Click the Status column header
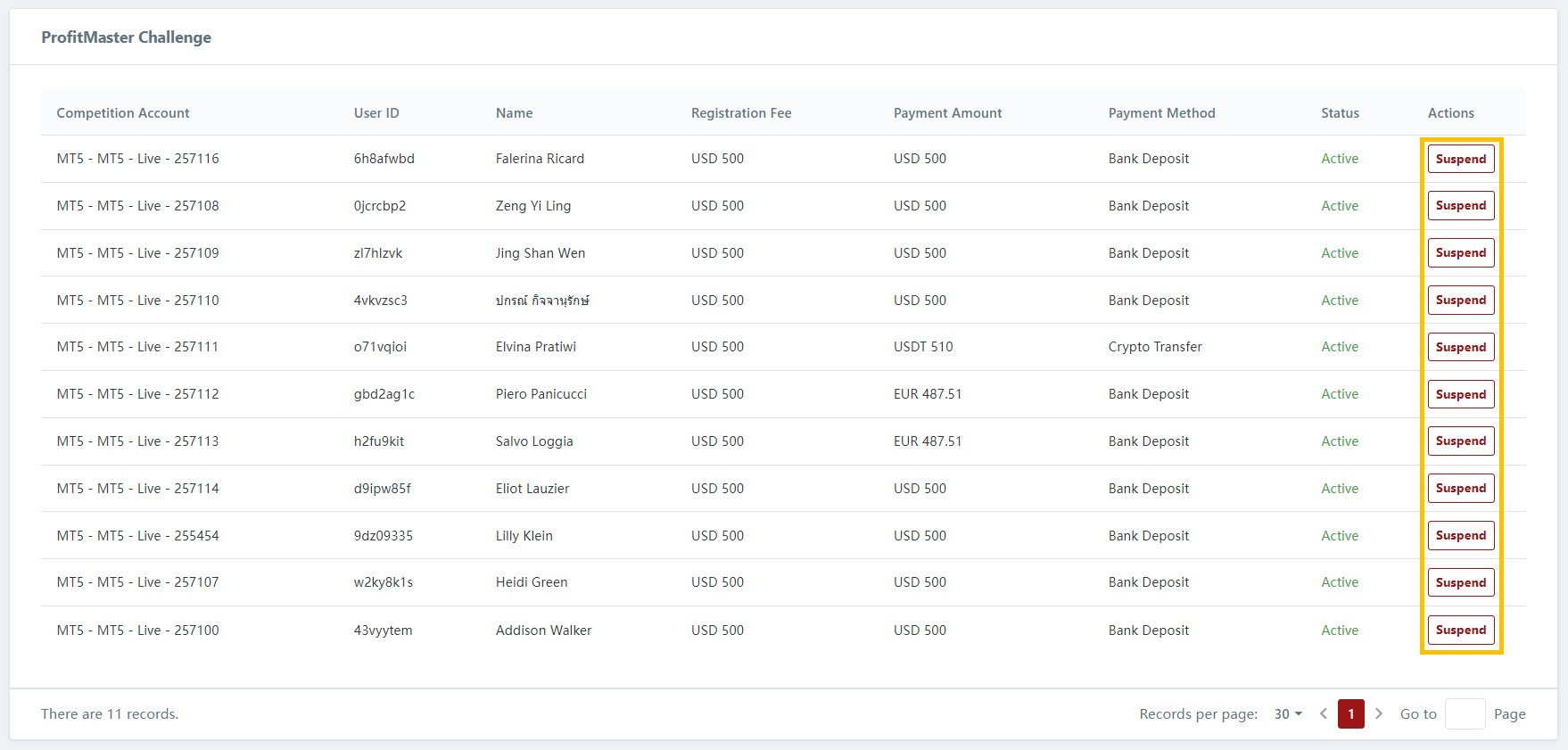 (1340, 113)
